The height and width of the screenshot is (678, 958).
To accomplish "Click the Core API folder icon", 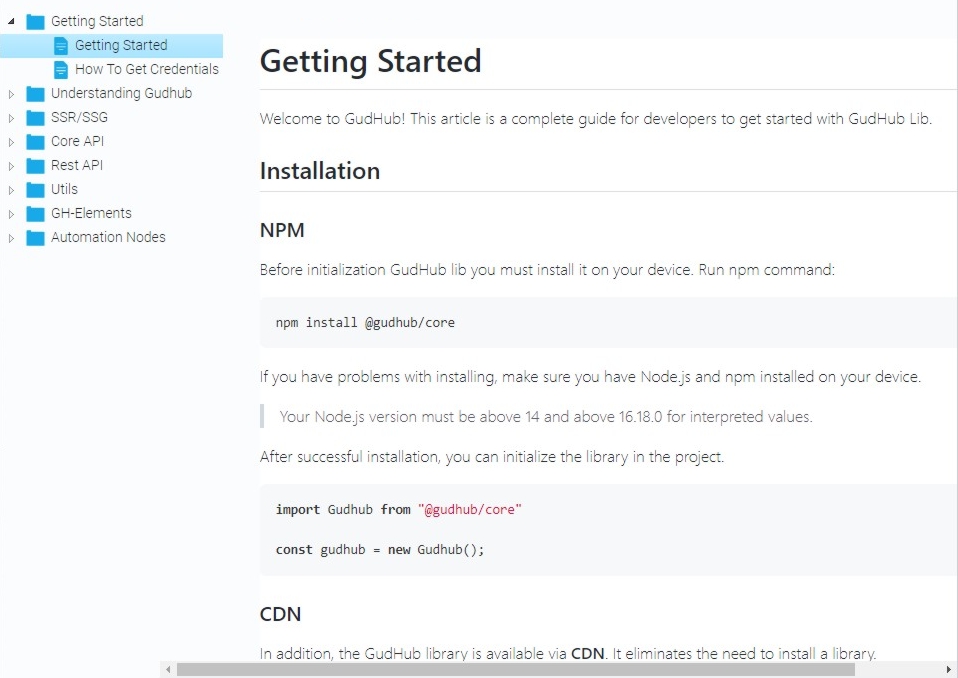I will tap(35, 142).
